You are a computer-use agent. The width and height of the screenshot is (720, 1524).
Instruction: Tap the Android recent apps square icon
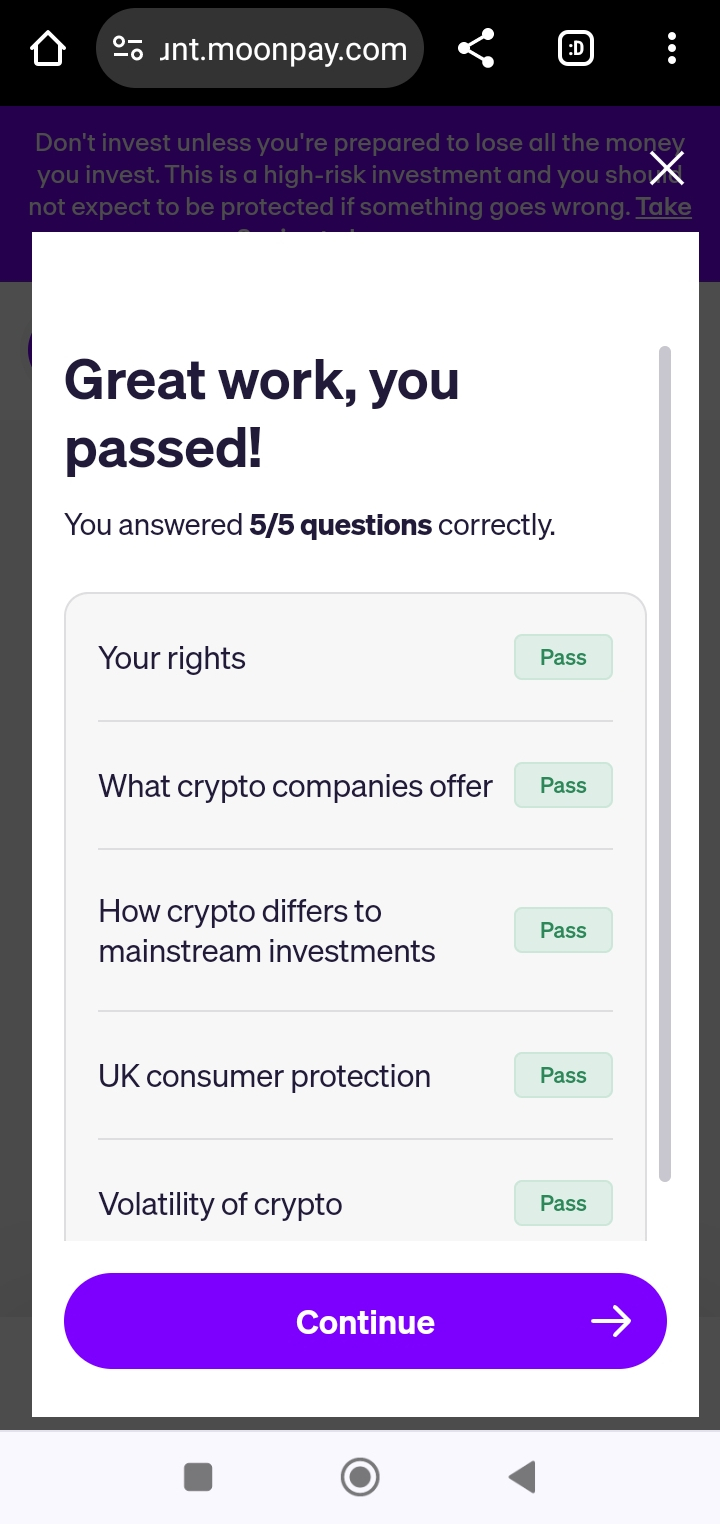coord(198,1476)
